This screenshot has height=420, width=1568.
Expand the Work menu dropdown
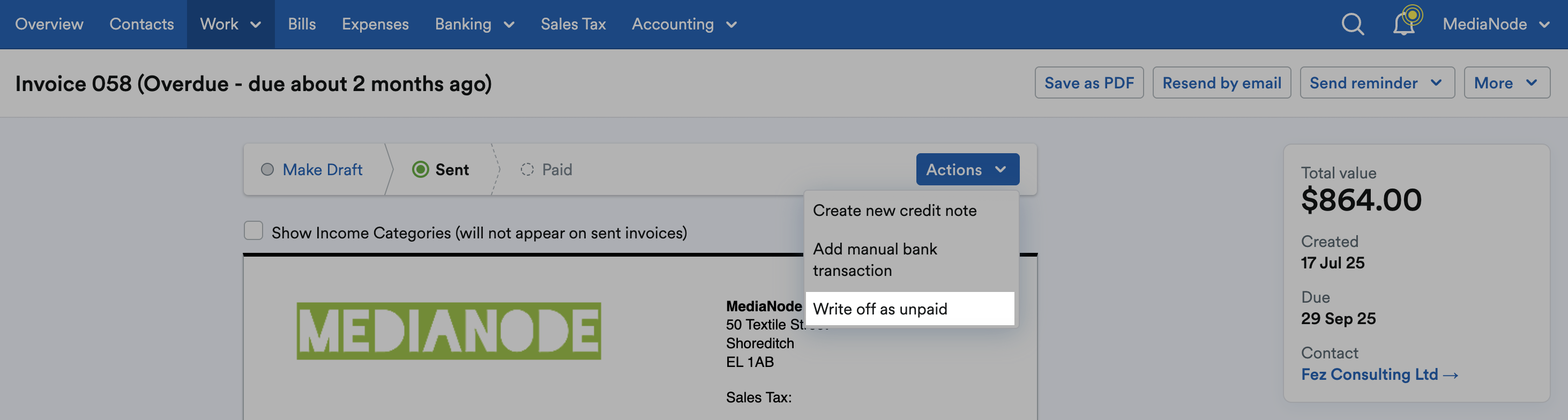tap(230, 24)
